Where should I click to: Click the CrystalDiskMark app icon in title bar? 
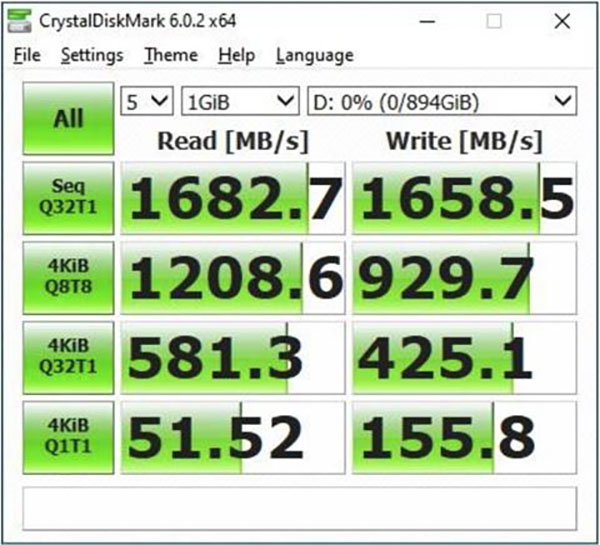pos(21,19)
